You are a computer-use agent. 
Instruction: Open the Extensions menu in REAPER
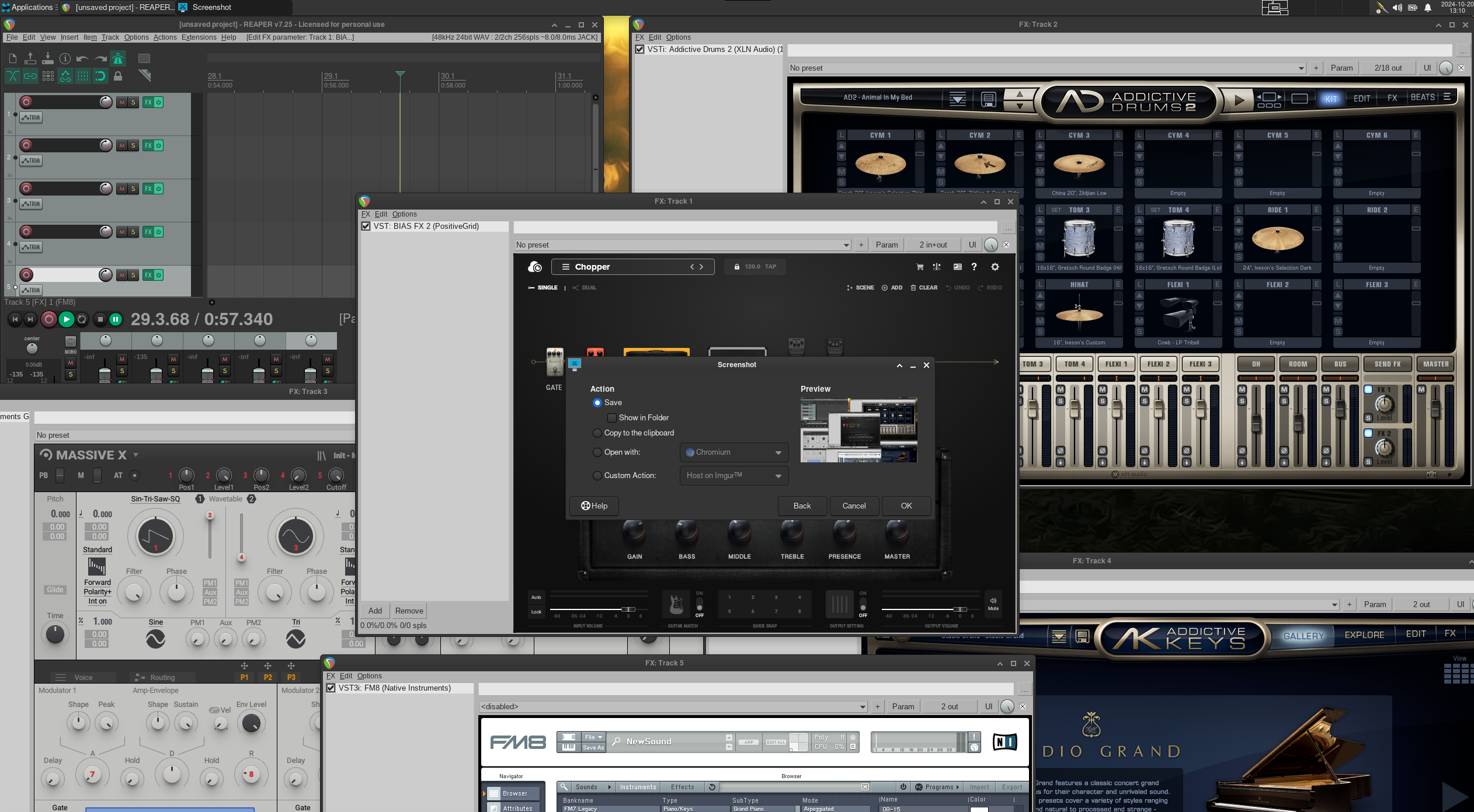(x=199, y=37)
